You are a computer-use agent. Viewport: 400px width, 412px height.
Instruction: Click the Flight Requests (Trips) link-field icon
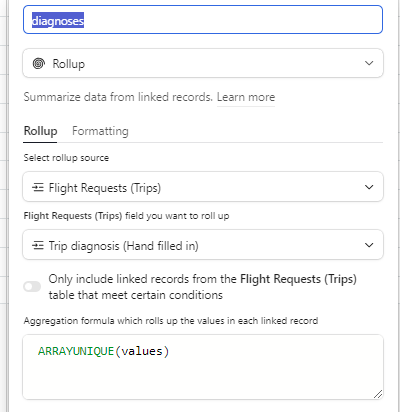click(x=38, y=188)
